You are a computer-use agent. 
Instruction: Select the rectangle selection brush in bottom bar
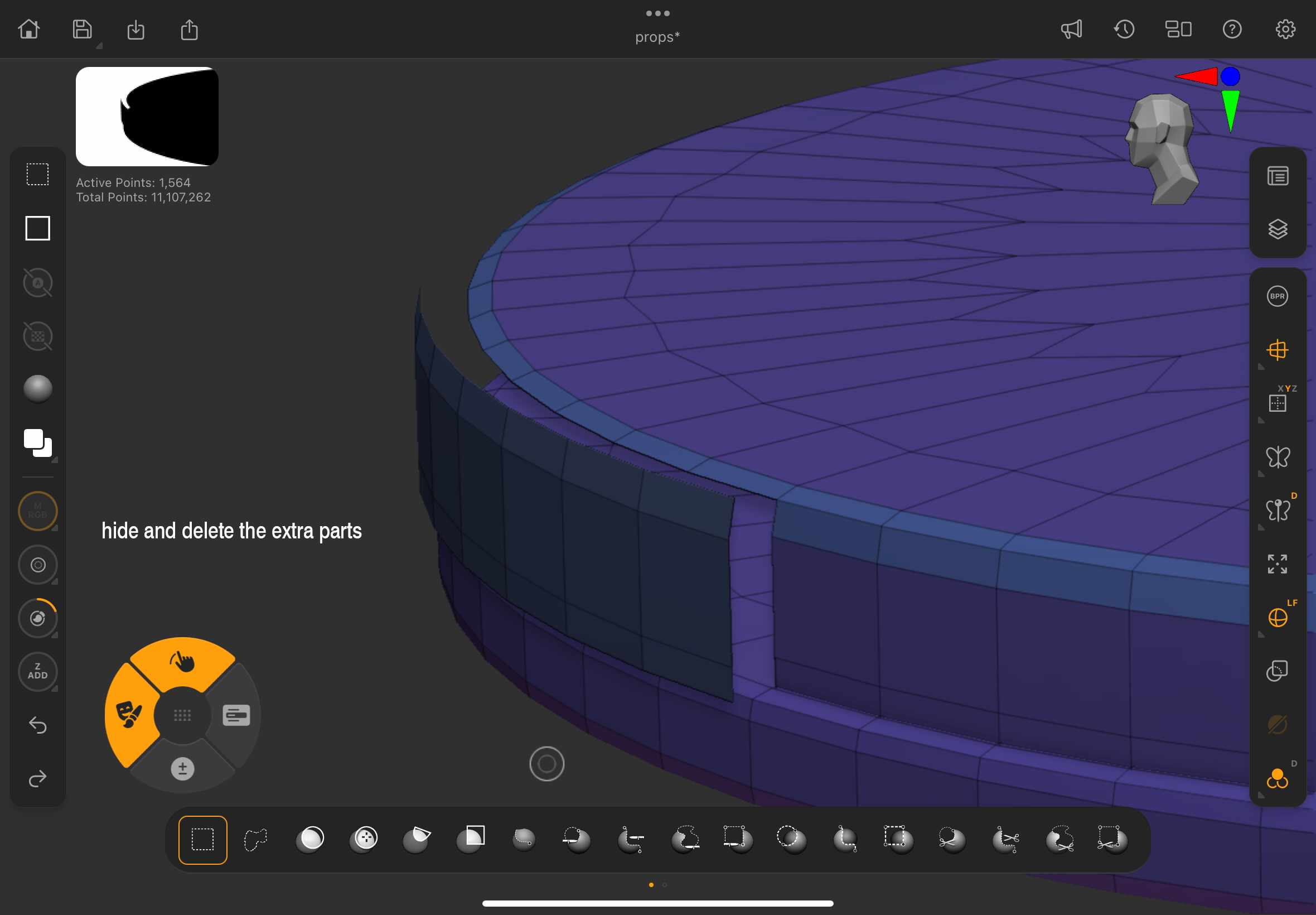coord(202,839)
